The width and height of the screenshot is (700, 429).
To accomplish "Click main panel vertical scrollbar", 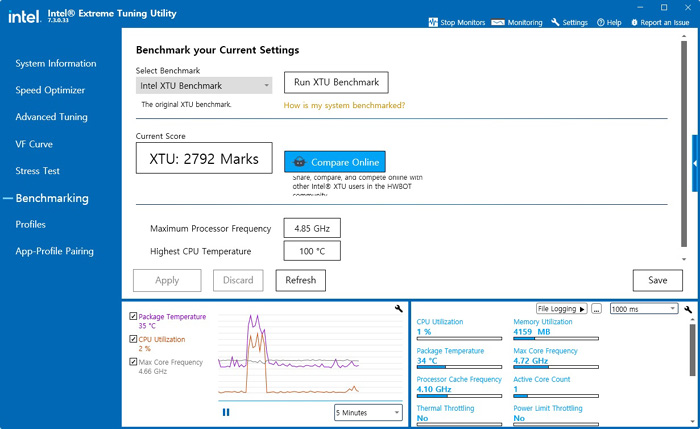I will click(x=684, y=143).
